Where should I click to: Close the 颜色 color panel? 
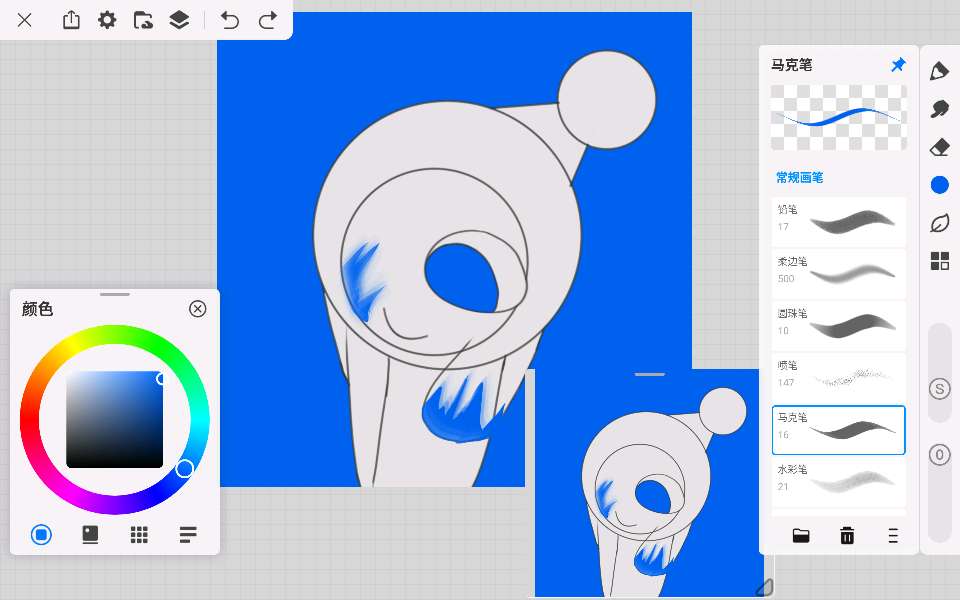click(x=197, y=309)
